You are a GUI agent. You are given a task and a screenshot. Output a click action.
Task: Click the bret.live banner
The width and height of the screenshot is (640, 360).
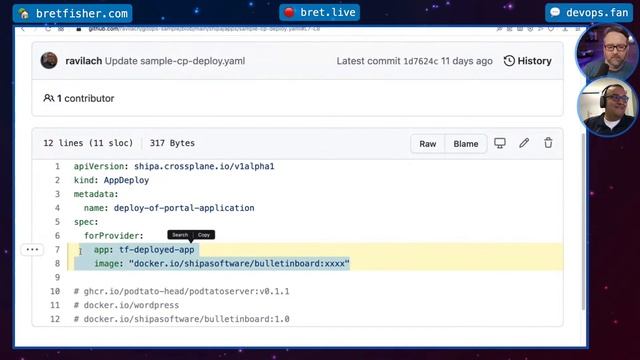tap(320, 12)
